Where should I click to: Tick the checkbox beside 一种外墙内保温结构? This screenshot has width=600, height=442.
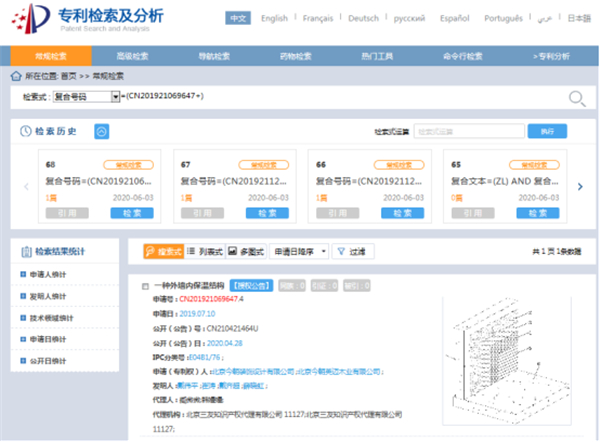145,286
